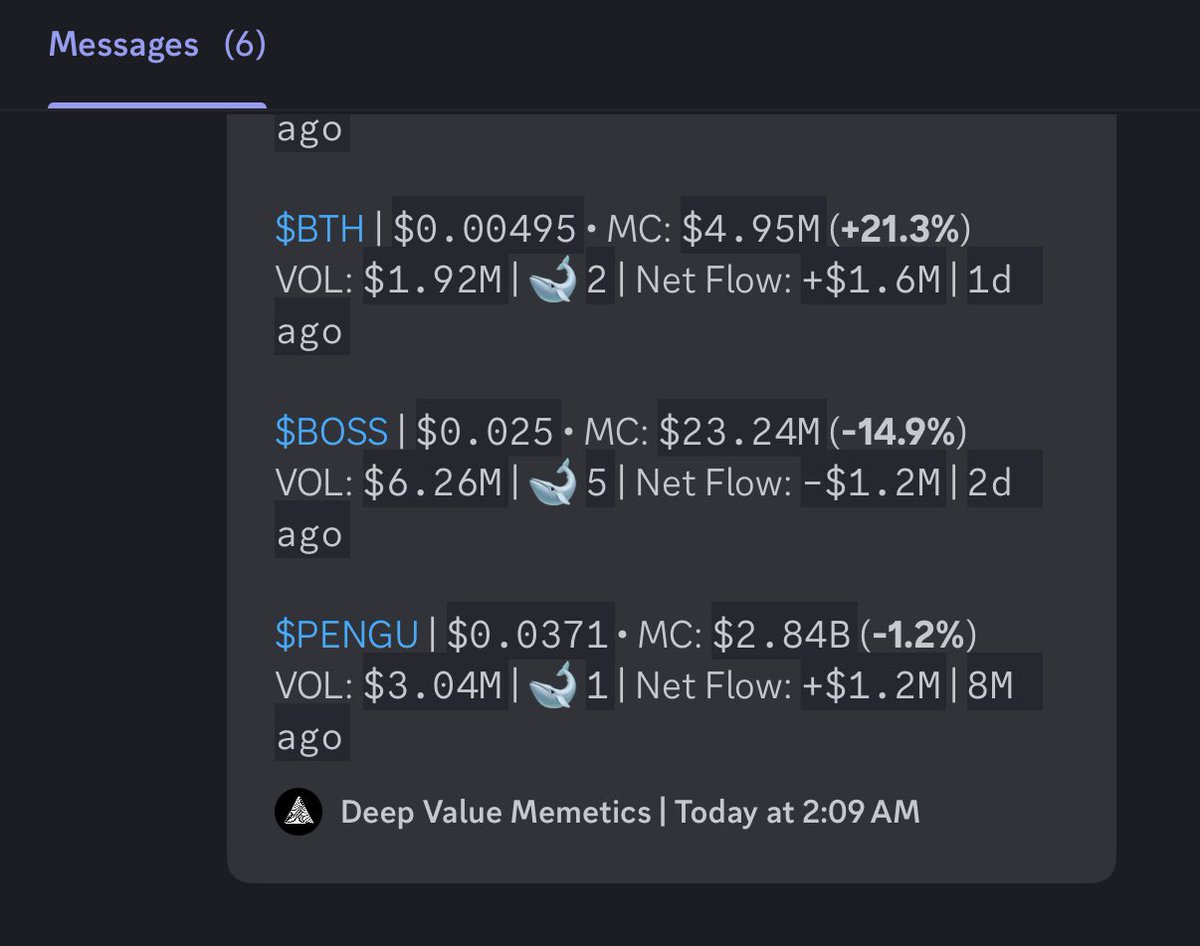The image size is (1200, 946).
Task: Click the $BOSS net flow -$1.2M
Action: pos(873,484)
